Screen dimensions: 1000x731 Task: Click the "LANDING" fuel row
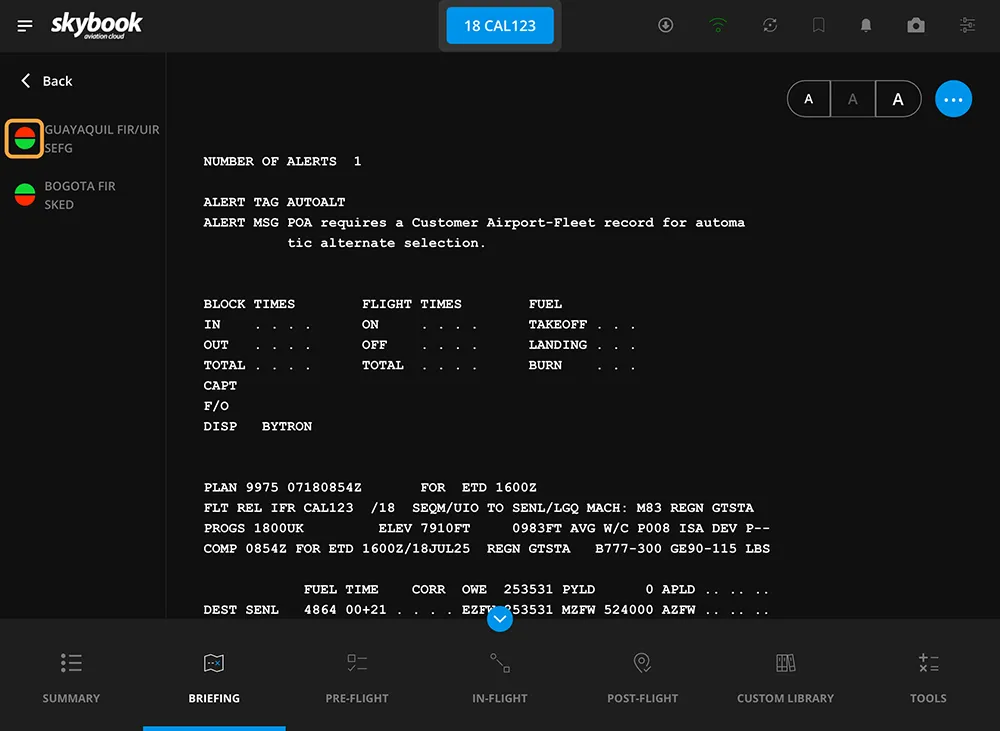click(x=582, y=345)
